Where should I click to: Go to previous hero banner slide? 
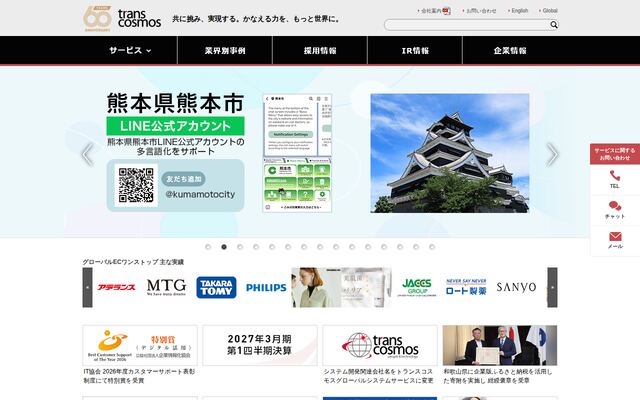click(87, 154)
